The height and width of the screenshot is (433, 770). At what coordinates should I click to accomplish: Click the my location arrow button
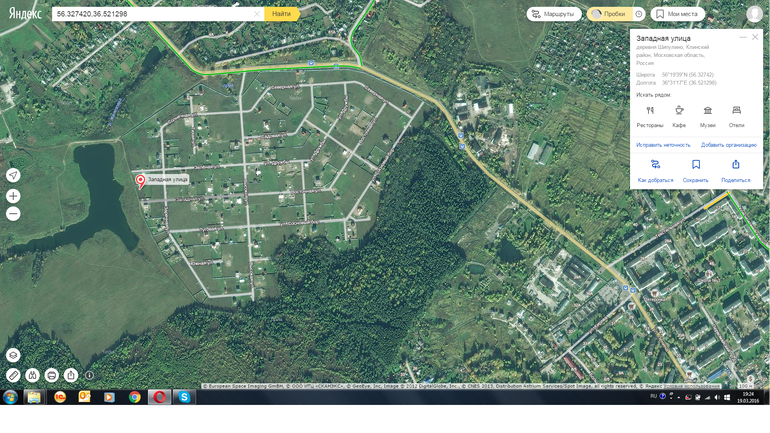(13, 175)
